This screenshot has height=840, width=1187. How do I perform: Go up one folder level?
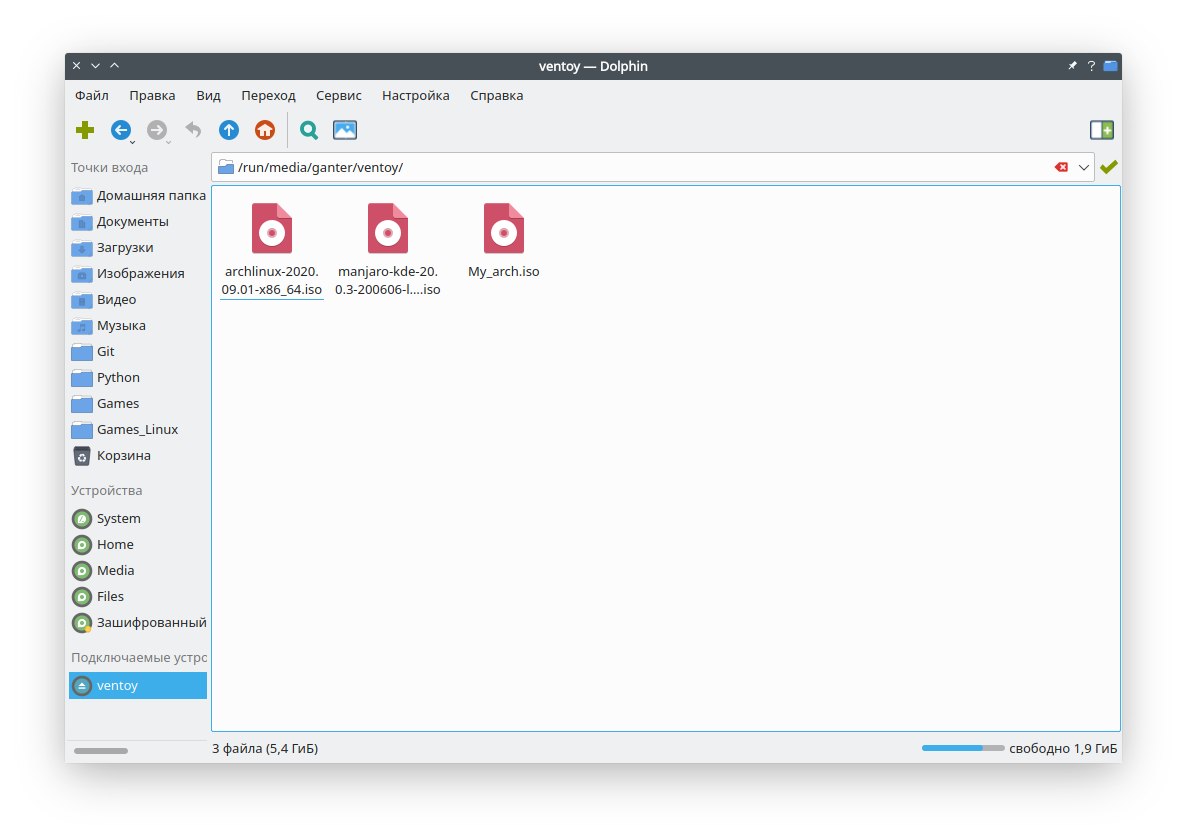point(229,130)
